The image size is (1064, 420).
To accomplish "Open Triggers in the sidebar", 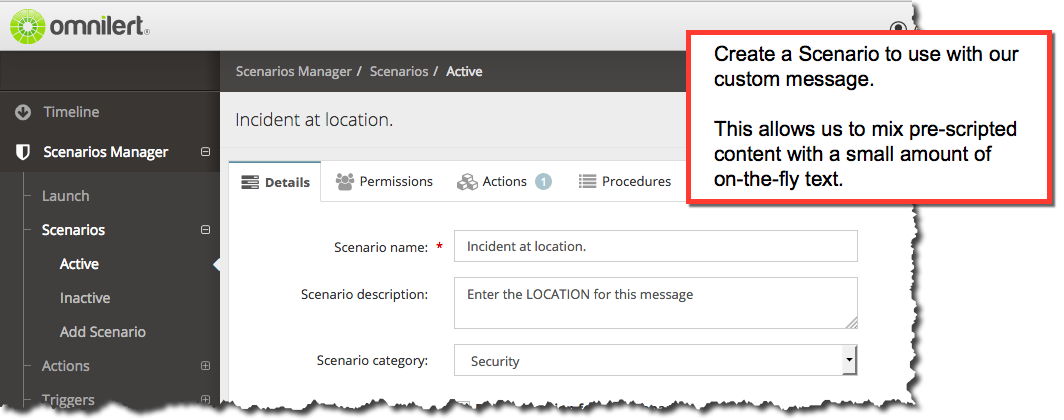I will (69, 400).
